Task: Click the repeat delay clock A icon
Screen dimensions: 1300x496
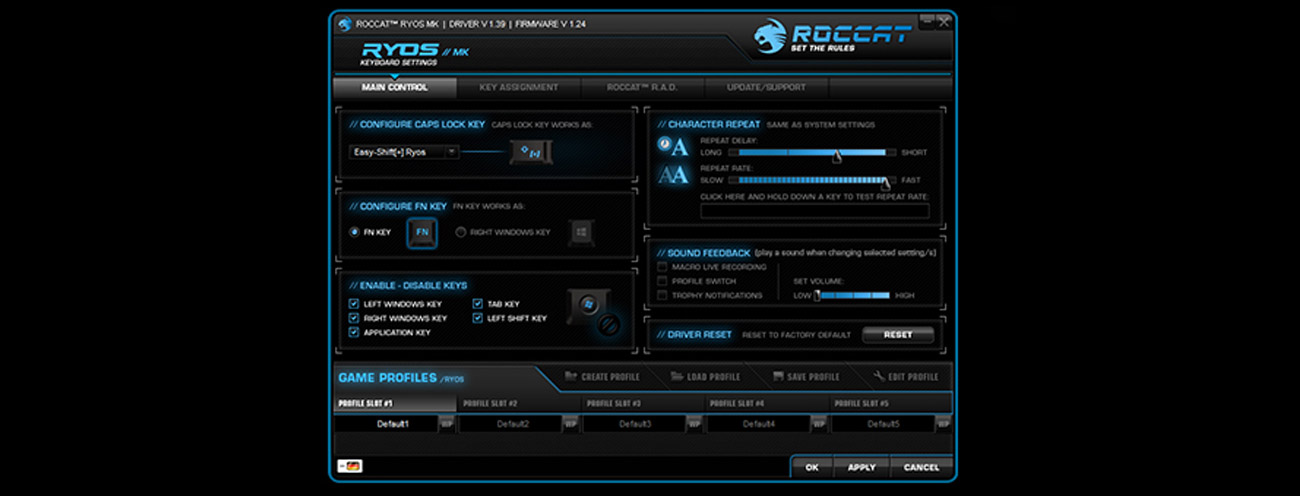Action: pyautogui.click(x=672, y=147)
